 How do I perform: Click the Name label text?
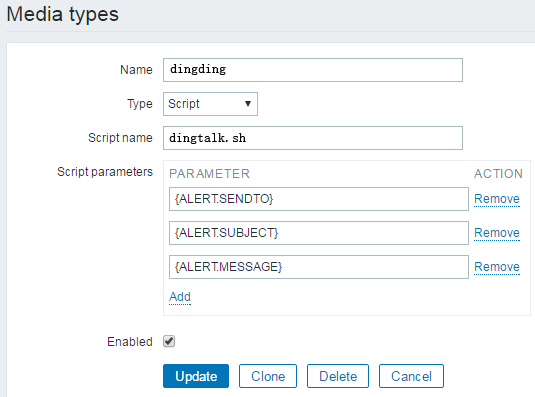click(136, 70)
